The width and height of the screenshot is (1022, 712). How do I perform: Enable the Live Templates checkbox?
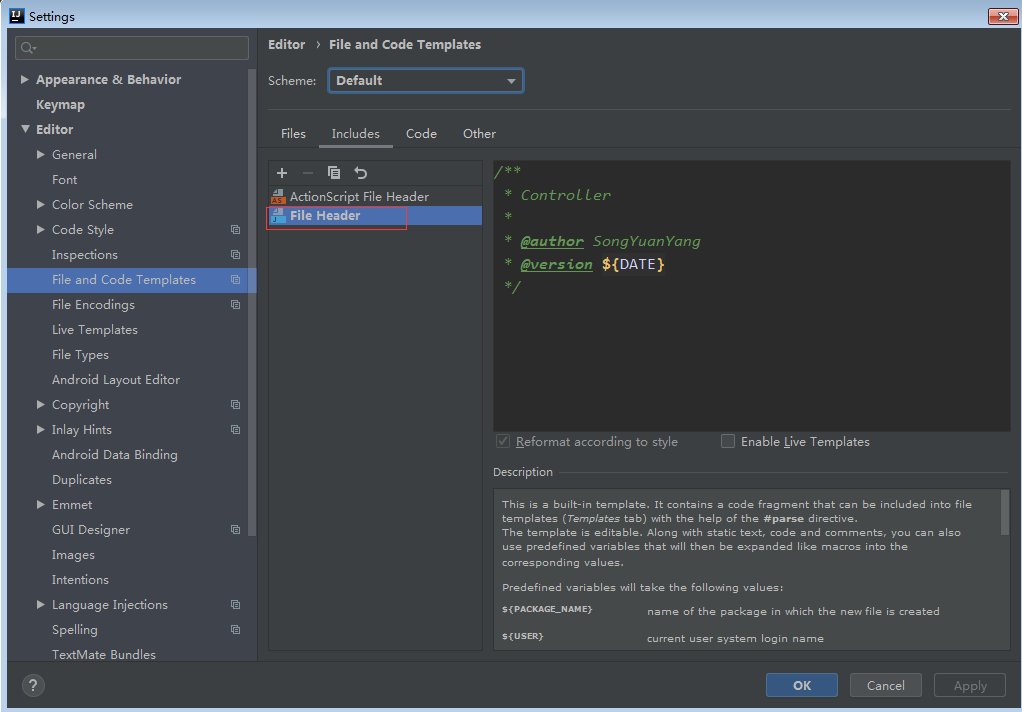pyautogui.click(x=728, y=441)
